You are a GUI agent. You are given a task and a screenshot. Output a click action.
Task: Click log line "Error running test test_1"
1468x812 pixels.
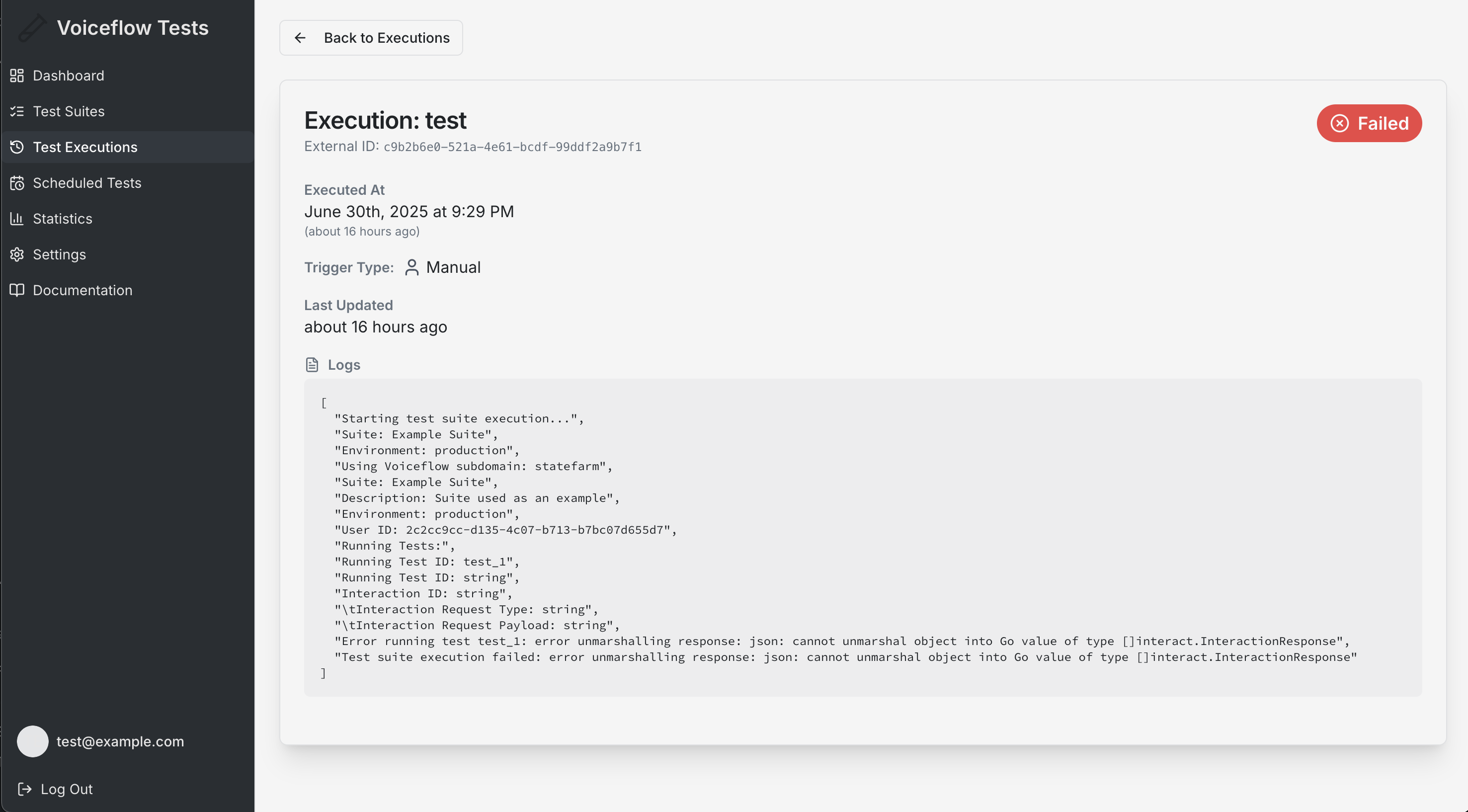(x=842, y=641)
